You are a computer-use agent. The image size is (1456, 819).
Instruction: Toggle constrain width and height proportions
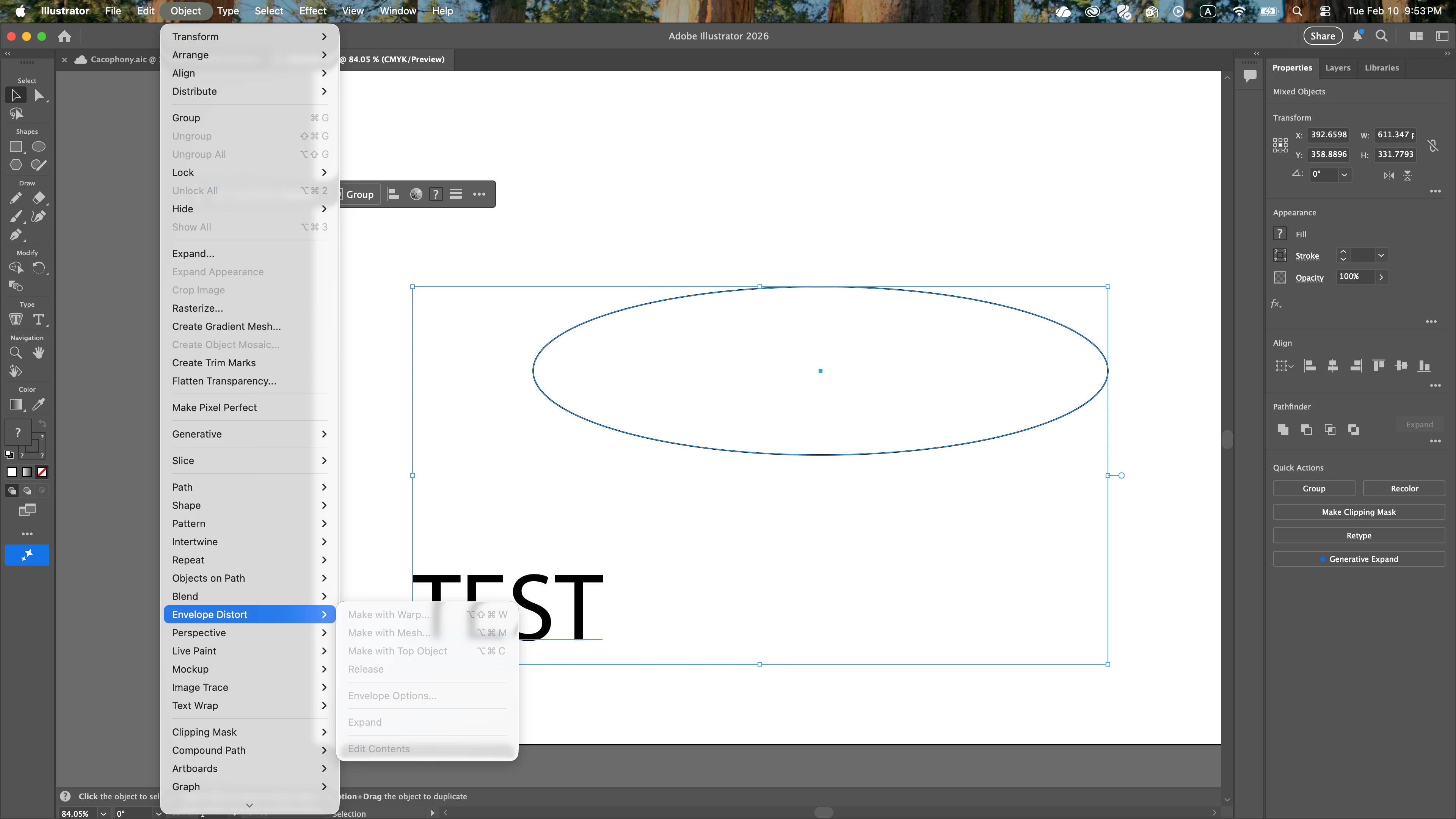[1433, 145]
